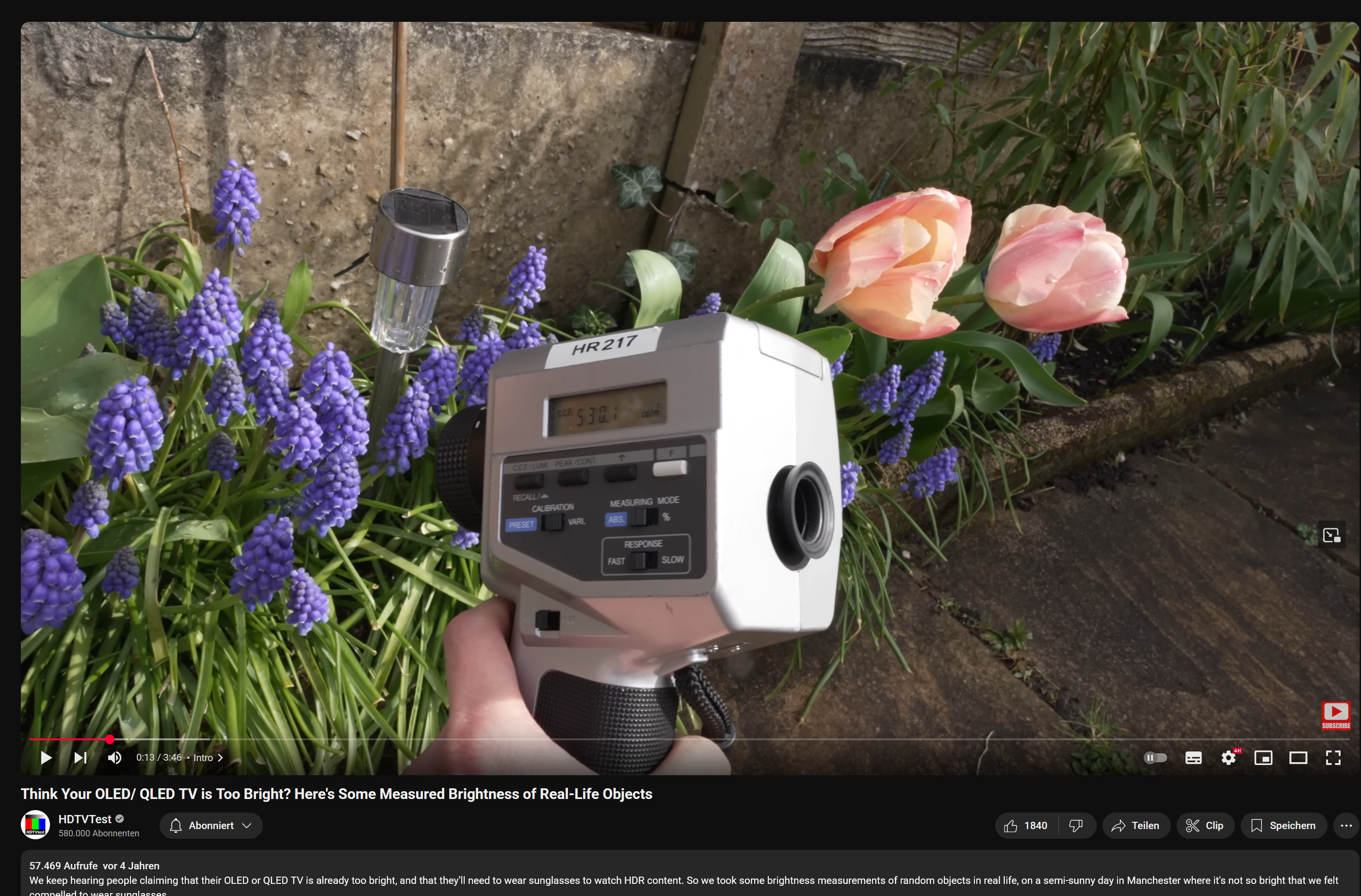The height and width of the screenshot is (896, 1361).
Task: Skip to the next video
Action: (x=81, y=758)
